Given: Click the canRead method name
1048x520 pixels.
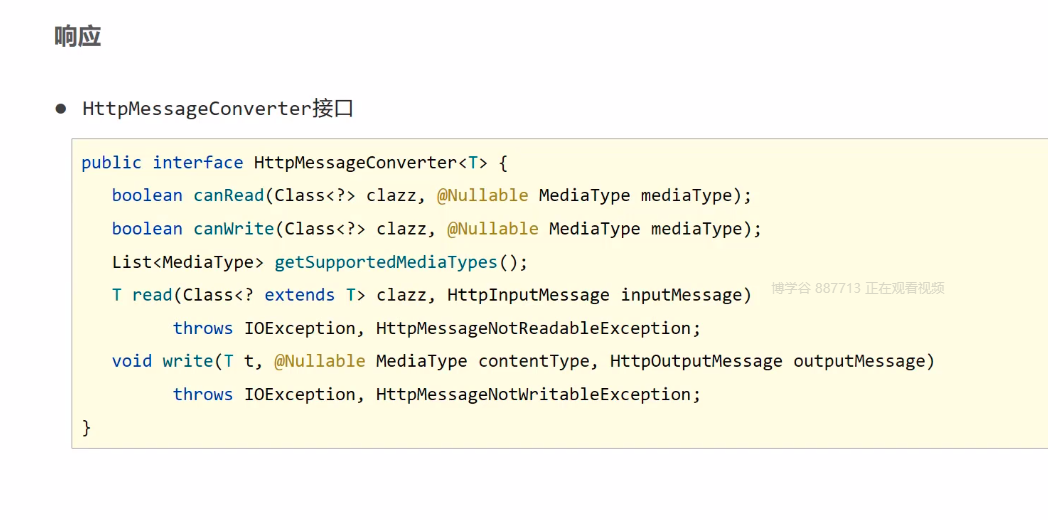Looking at the screenshot, I should (229, 195).
